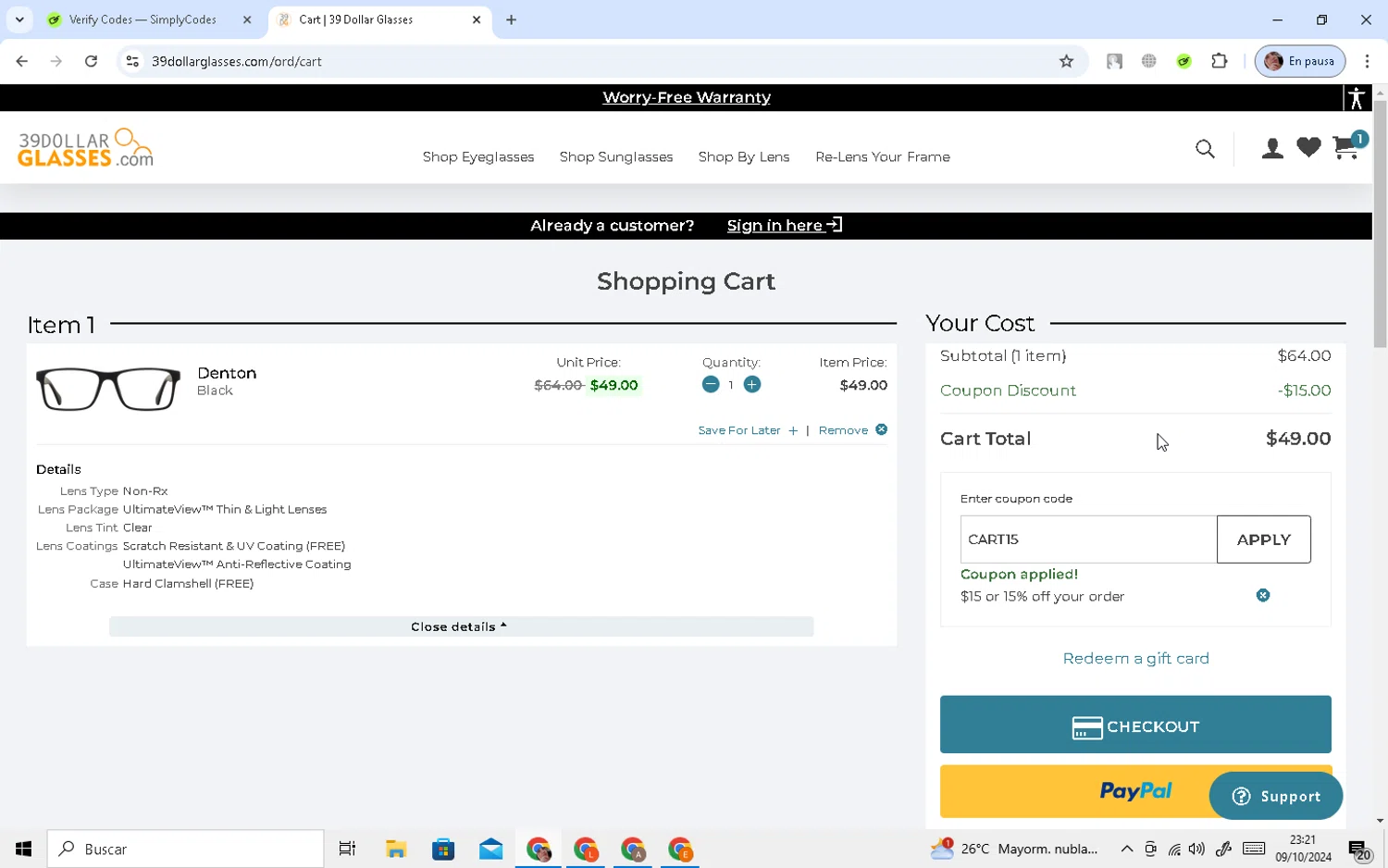
Task: Click Redeem a gift card link
Action: point(1135,658)
